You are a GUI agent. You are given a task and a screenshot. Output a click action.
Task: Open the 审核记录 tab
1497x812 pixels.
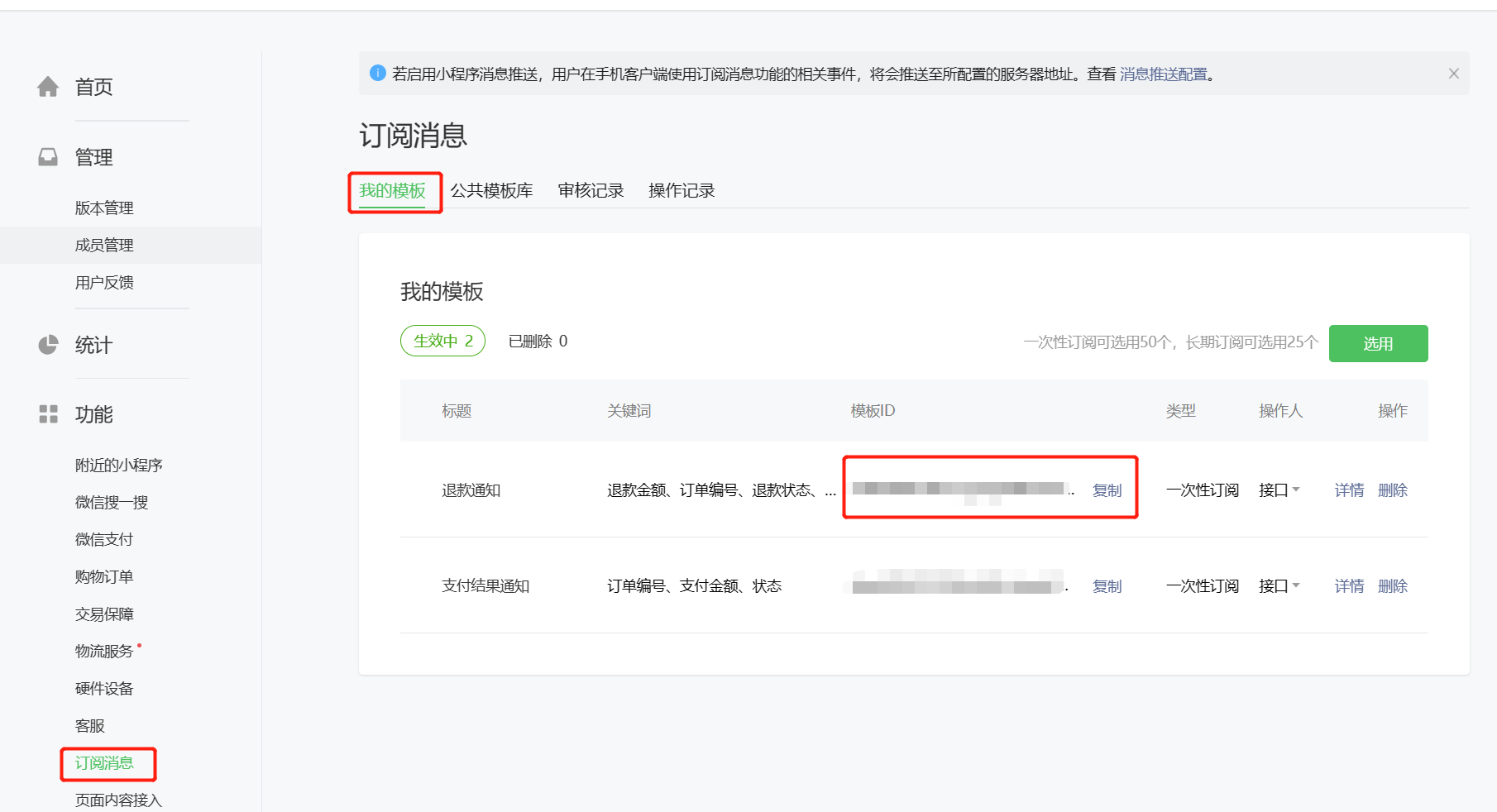591,191
